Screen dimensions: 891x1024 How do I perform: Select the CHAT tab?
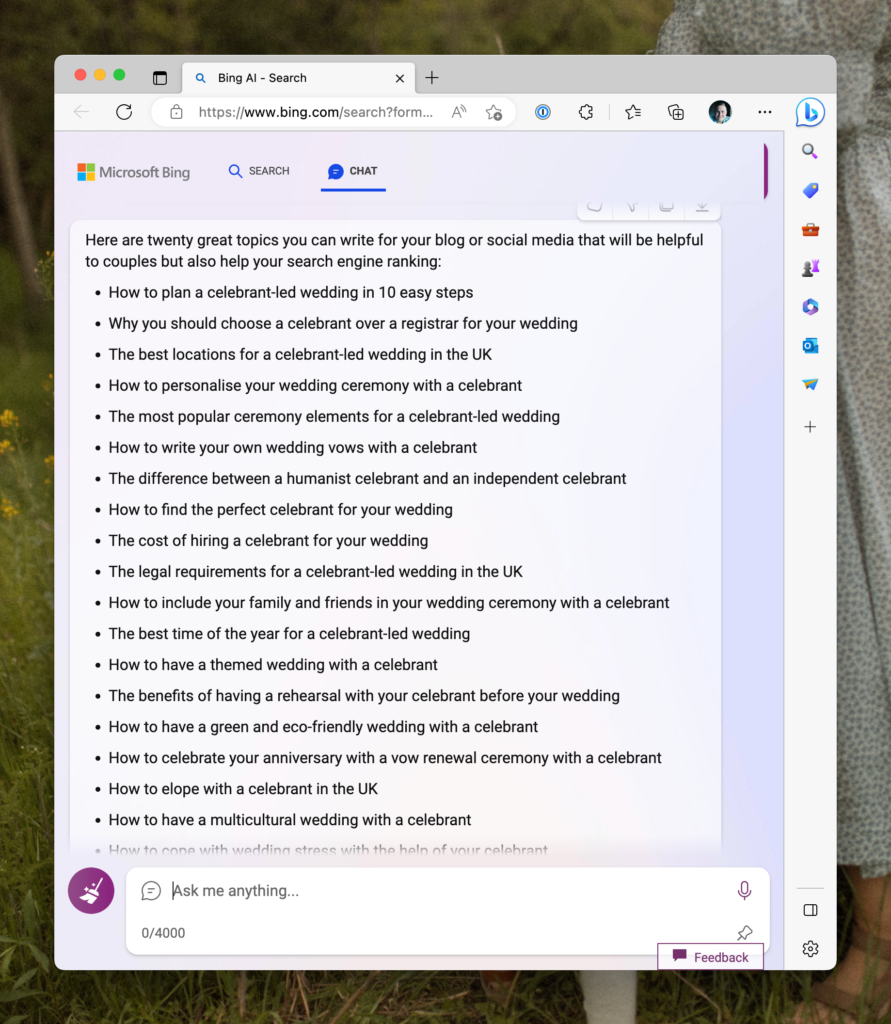coord(353,171)
